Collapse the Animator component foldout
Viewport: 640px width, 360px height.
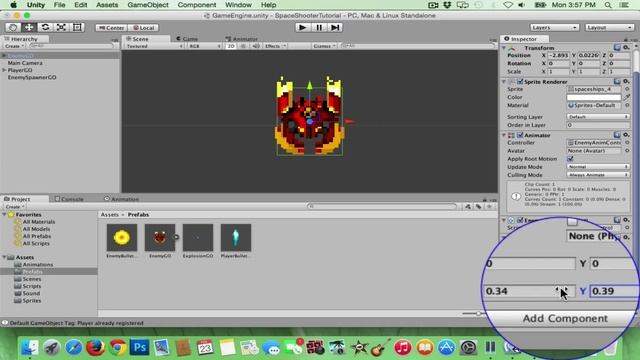(503, 135)
